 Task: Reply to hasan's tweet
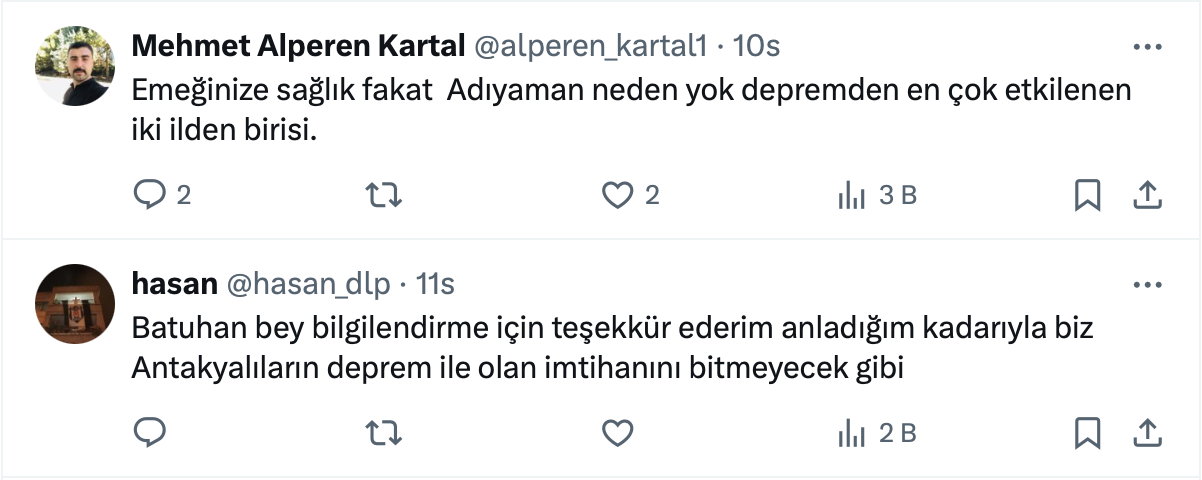click(x=149, y=433)
